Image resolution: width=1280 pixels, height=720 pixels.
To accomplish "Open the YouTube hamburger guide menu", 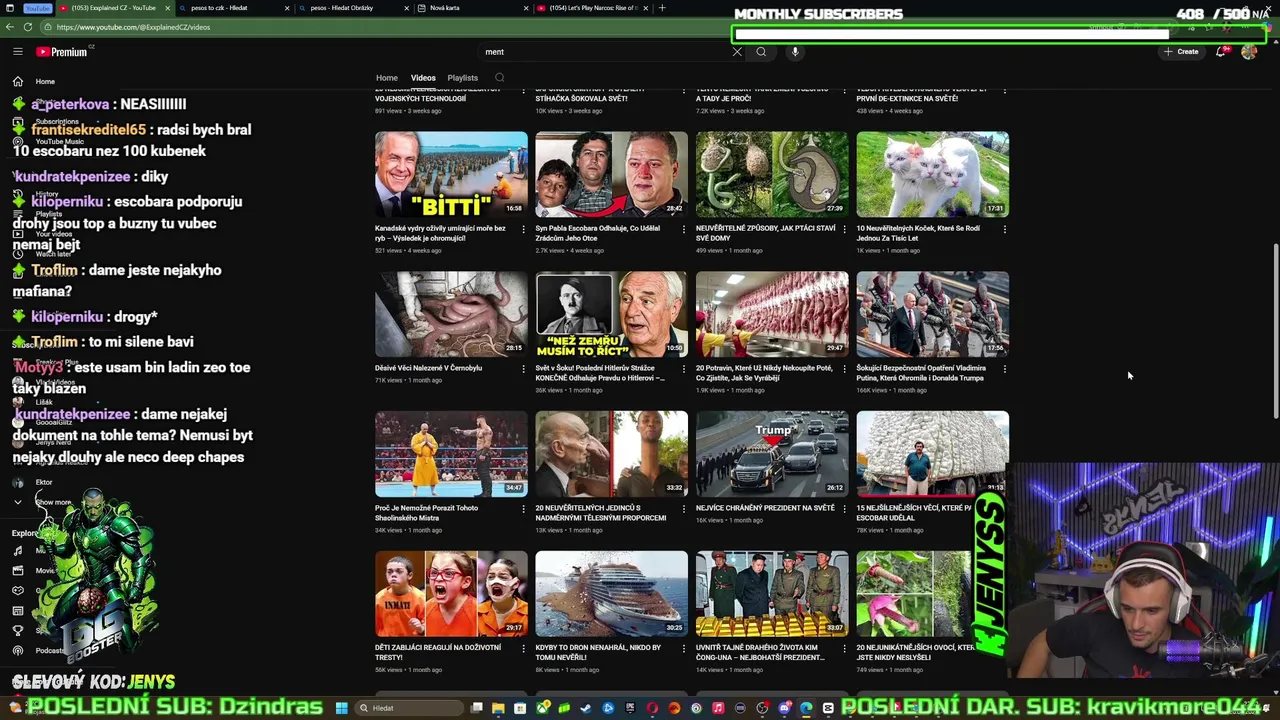I will (x=17, y=51).
